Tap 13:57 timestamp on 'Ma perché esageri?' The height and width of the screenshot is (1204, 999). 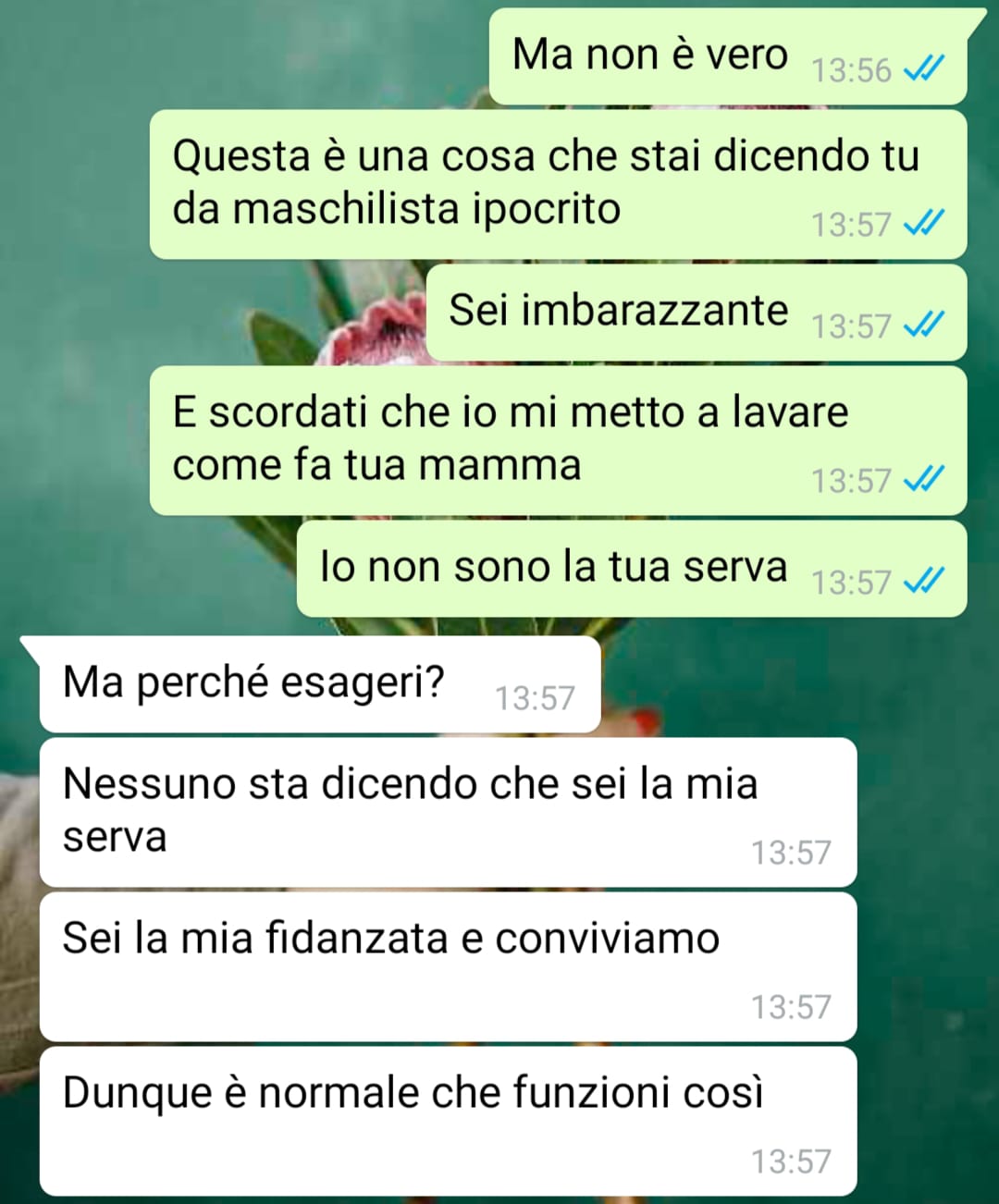(535, 698)
